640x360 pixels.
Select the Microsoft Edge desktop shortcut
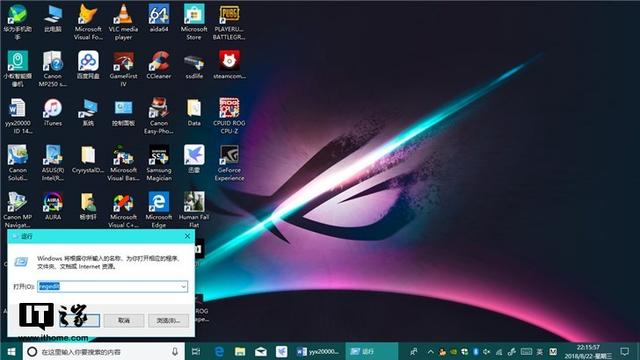pyautogui.click(x=159, y=209)
